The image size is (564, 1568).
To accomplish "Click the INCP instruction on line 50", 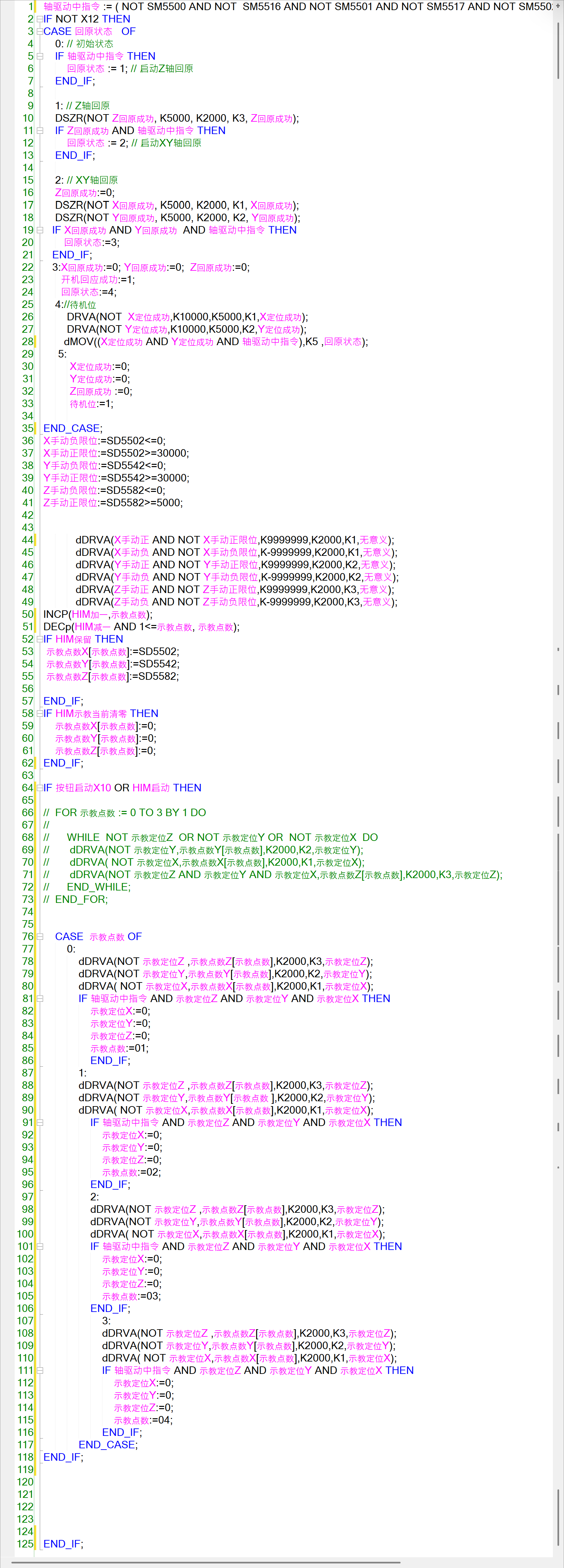I will pos(56,614).
